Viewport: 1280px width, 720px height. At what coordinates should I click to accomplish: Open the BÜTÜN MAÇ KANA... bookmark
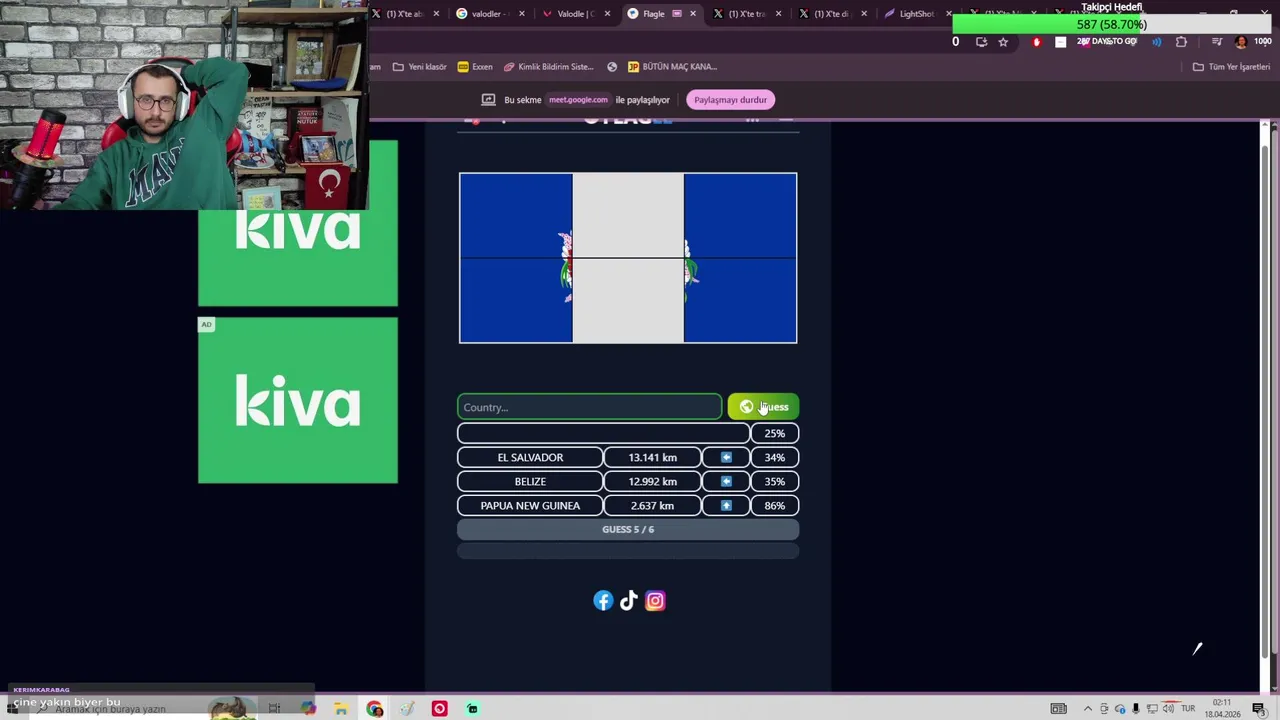672,67
